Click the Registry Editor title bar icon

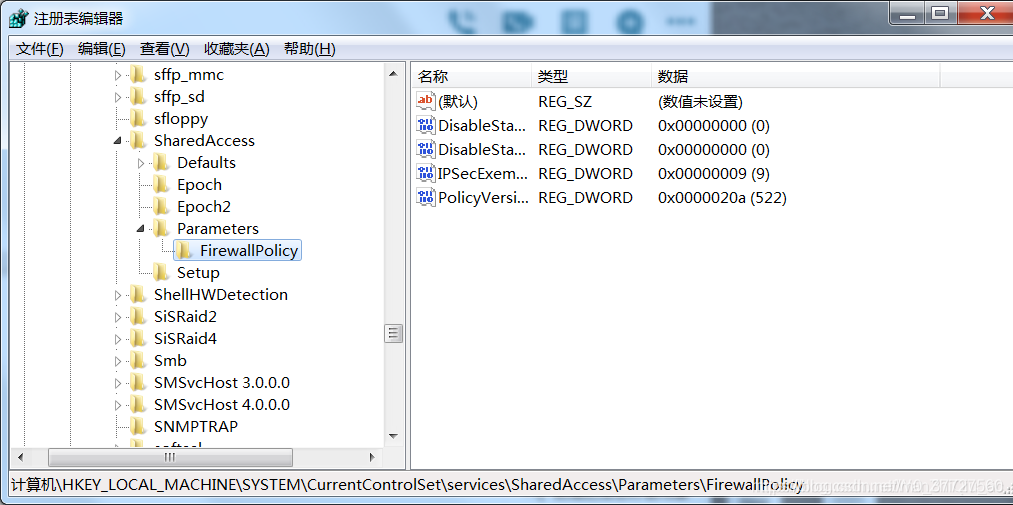coord(19,18)
